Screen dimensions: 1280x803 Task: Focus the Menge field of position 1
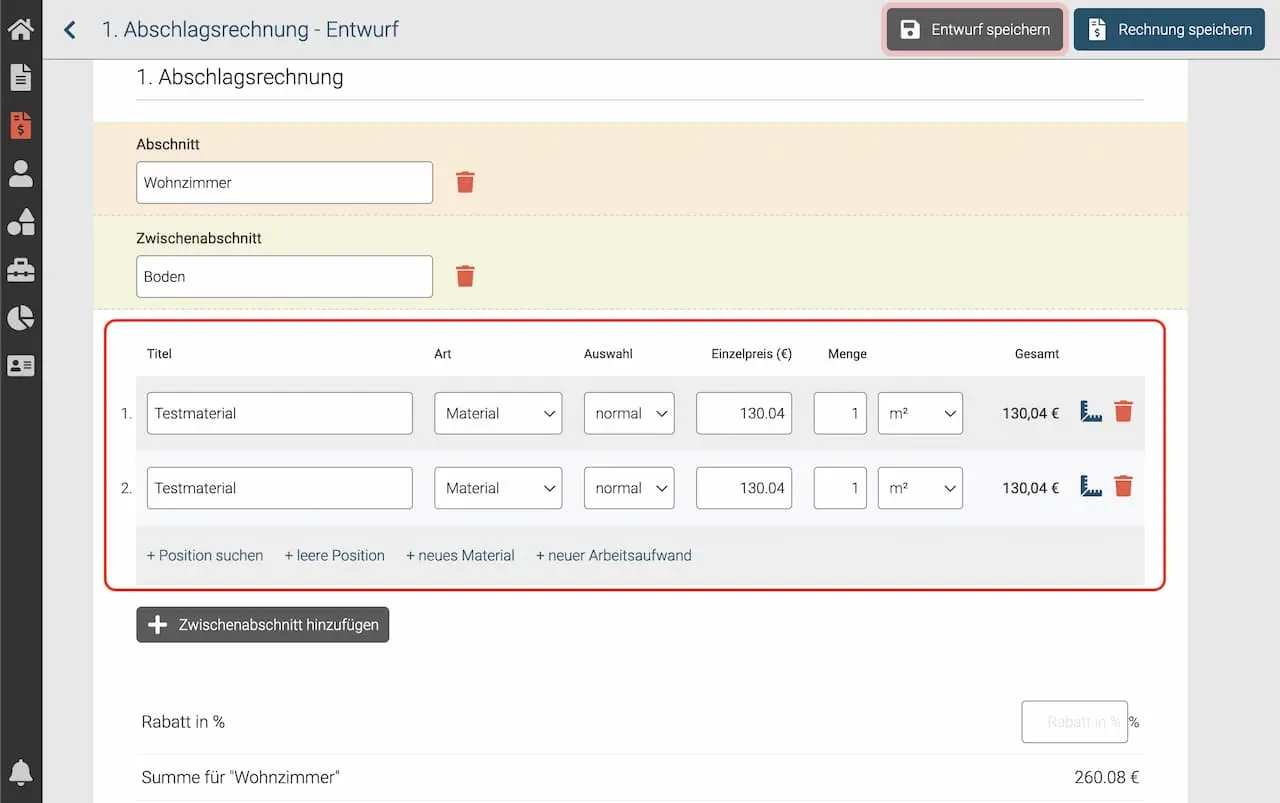click(840, 413)
